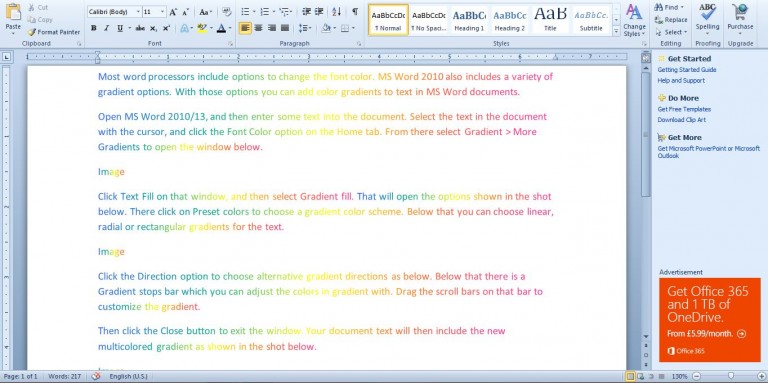Select Print Layout view button

pos(631,376)
